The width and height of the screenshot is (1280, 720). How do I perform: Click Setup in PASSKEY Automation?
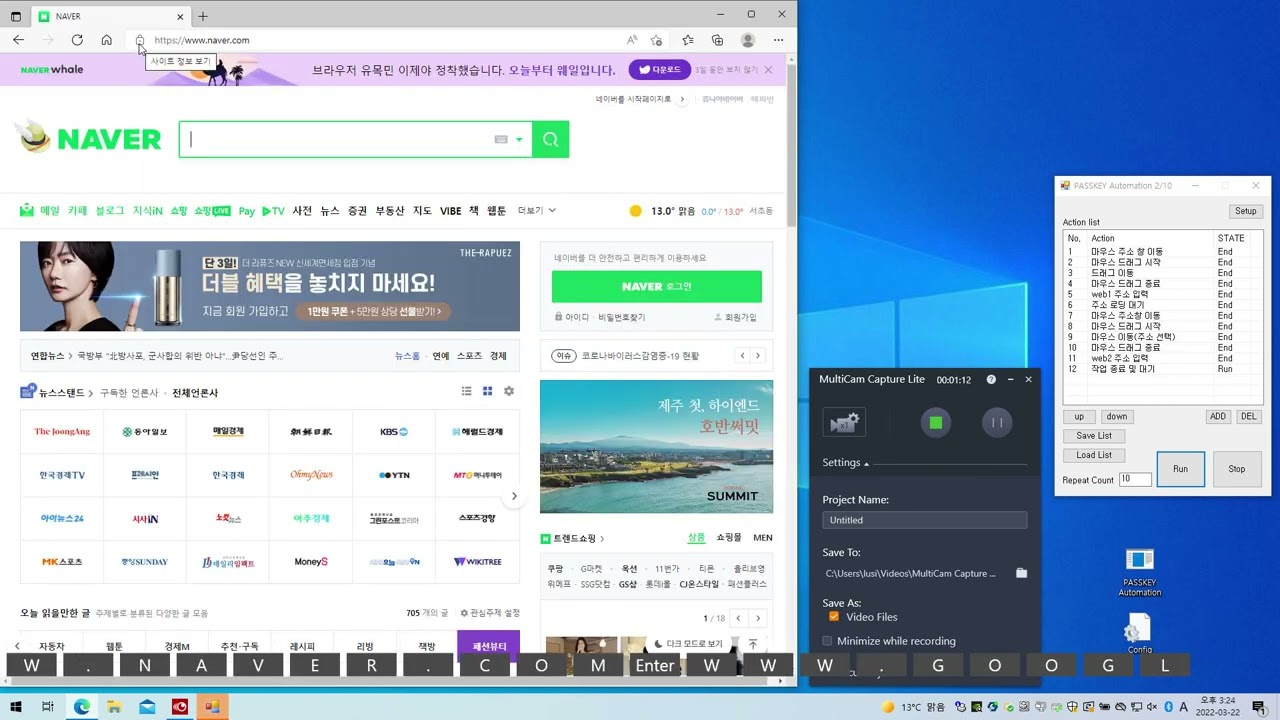[x=1245, y=211]
